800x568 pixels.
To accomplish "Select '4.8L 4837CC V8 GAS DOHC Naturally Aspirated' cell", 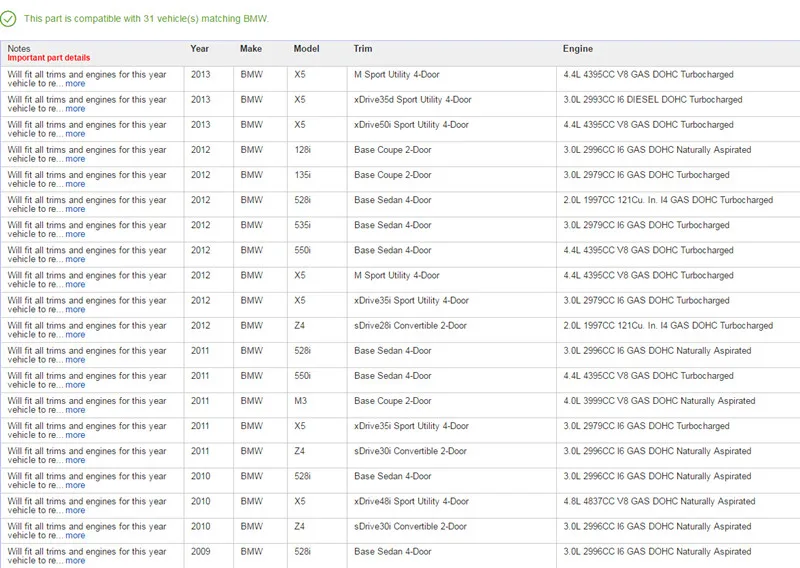I will (x=659, y=501).
